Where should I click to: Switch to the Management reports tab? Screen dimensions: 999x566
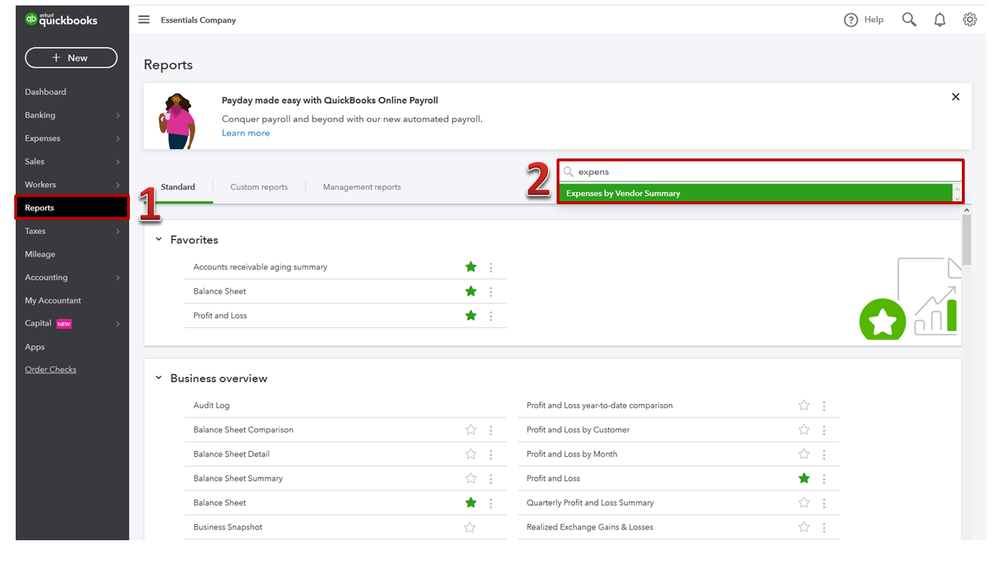pyautogui.click(x=362, y=187)
